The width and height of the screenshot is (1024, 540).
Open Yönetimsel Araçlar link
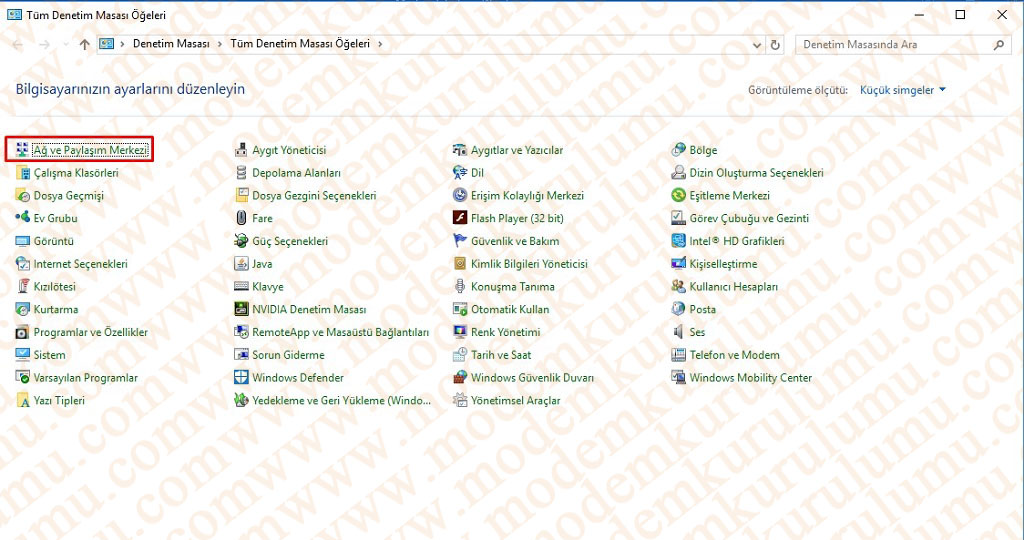pyautogui.click(x=515, y=400)
